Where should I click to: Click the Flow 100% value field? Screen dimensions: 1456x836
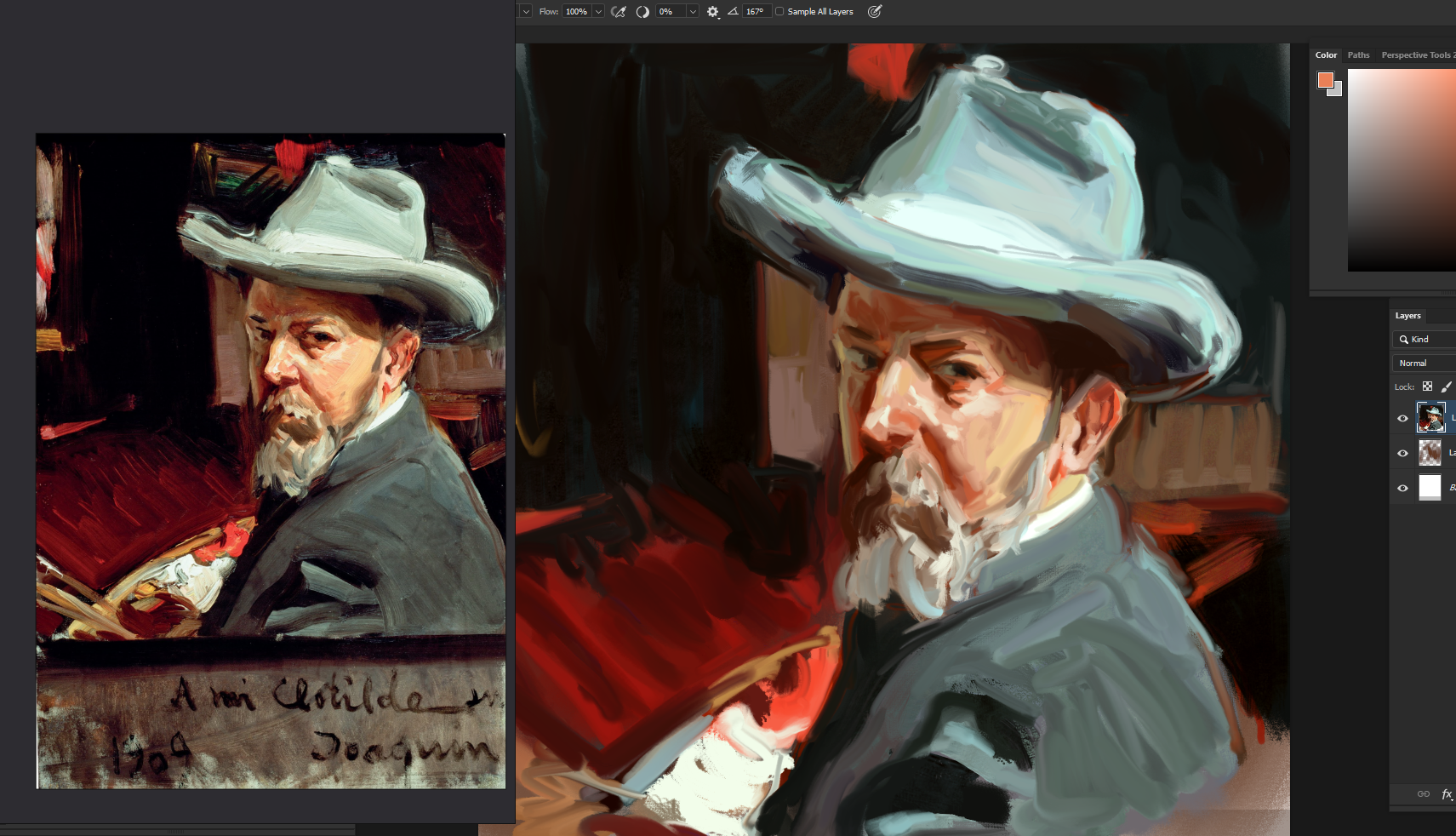[x=577, y=12]
